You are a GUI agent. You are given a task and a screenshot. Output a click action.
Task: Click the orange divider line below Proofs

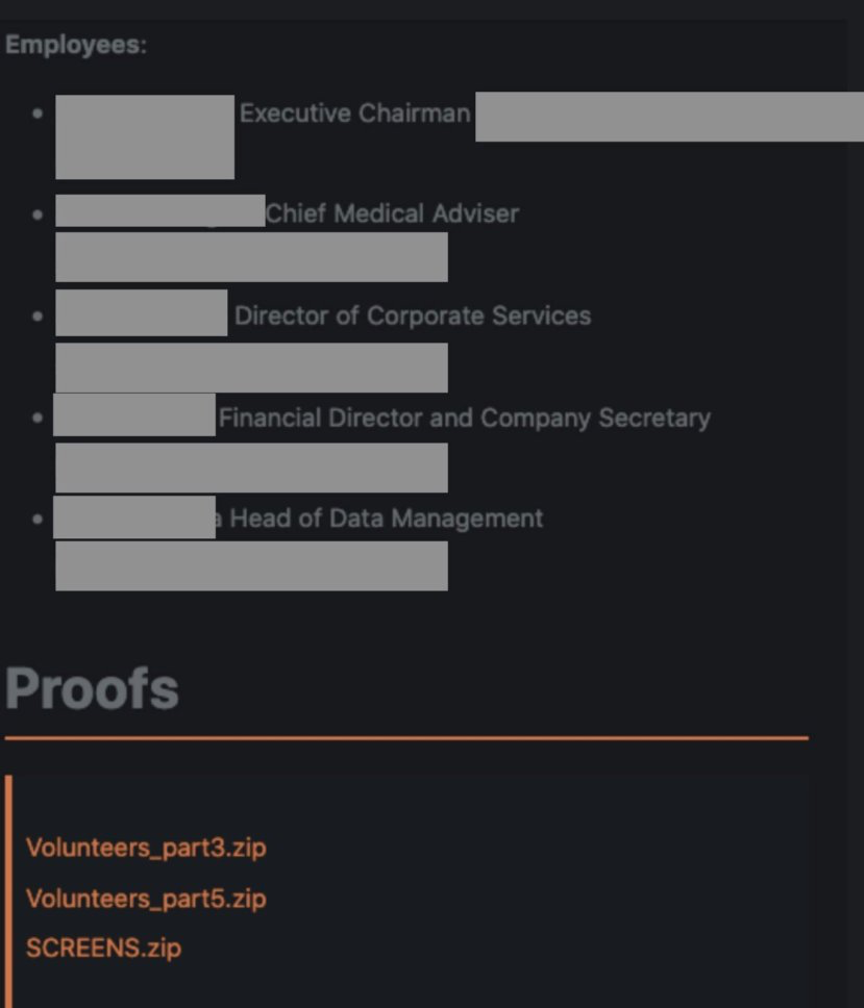(x=406, y=738)
